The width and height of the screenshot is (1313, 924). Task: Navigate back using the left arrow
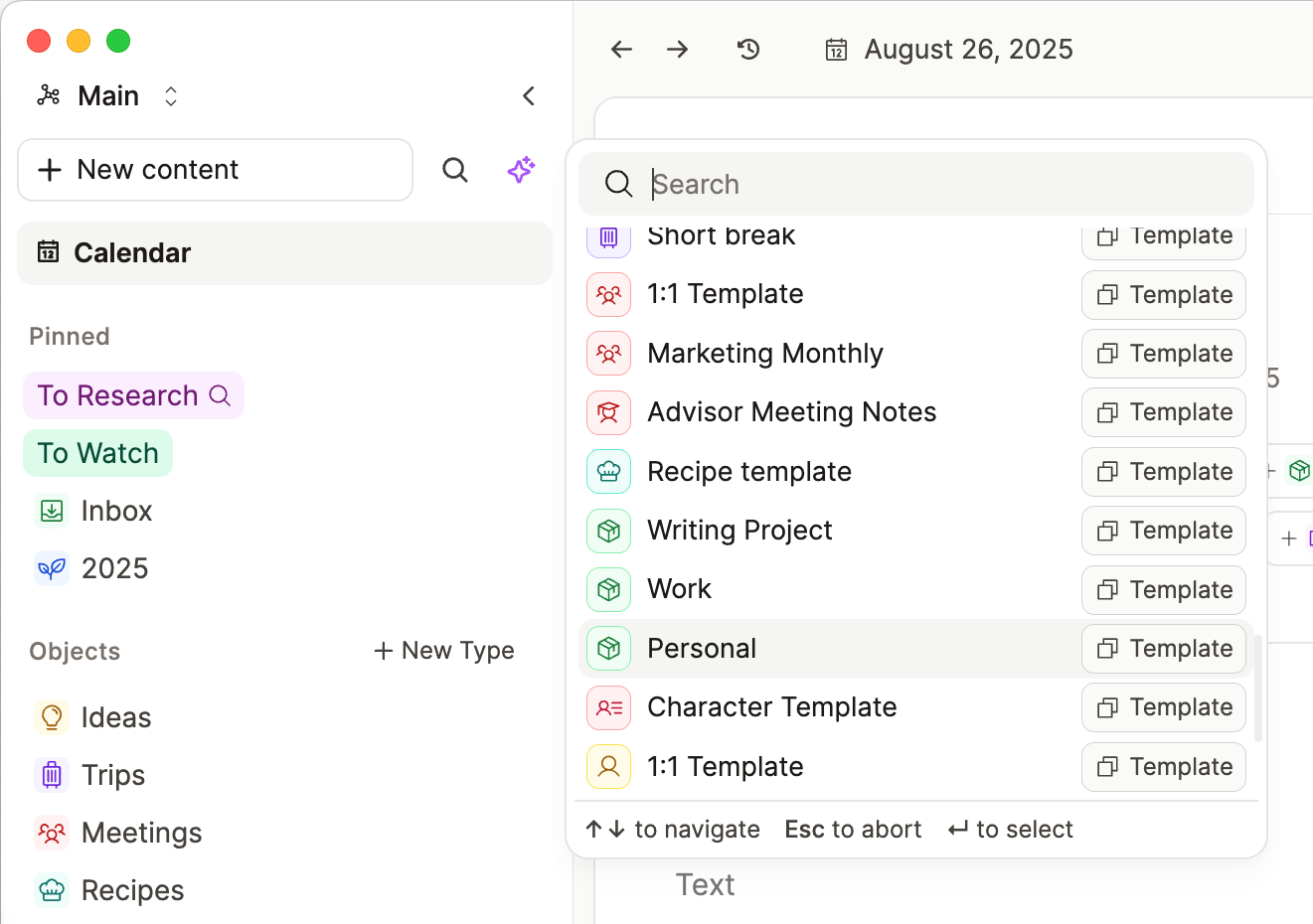click(x=620, y=49)
